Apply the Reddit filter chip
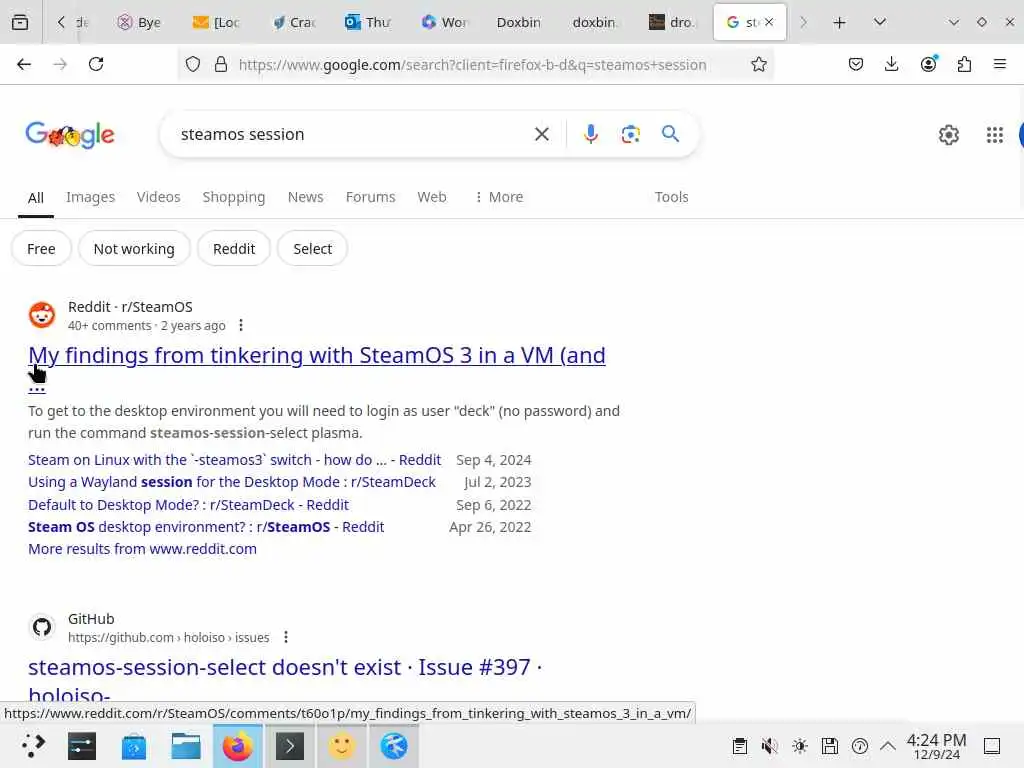The width and height of the screenshot is (1024, 768). point(234,248)
